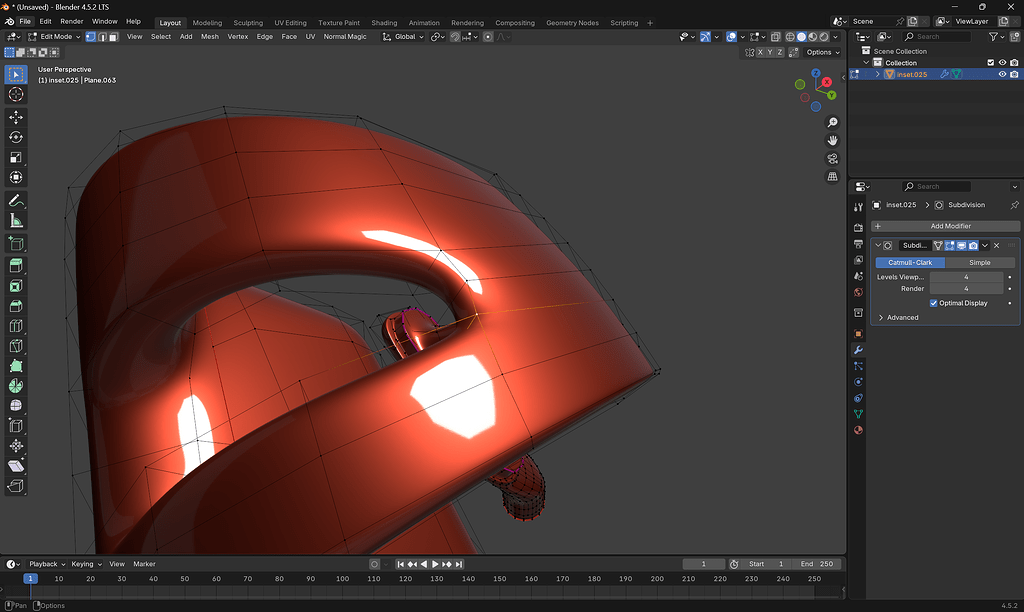Image resolution: width=1024 pixels, height=612 pixels.
Task: Open the Global transform orientation dropdown
Action: coord(403,37)
